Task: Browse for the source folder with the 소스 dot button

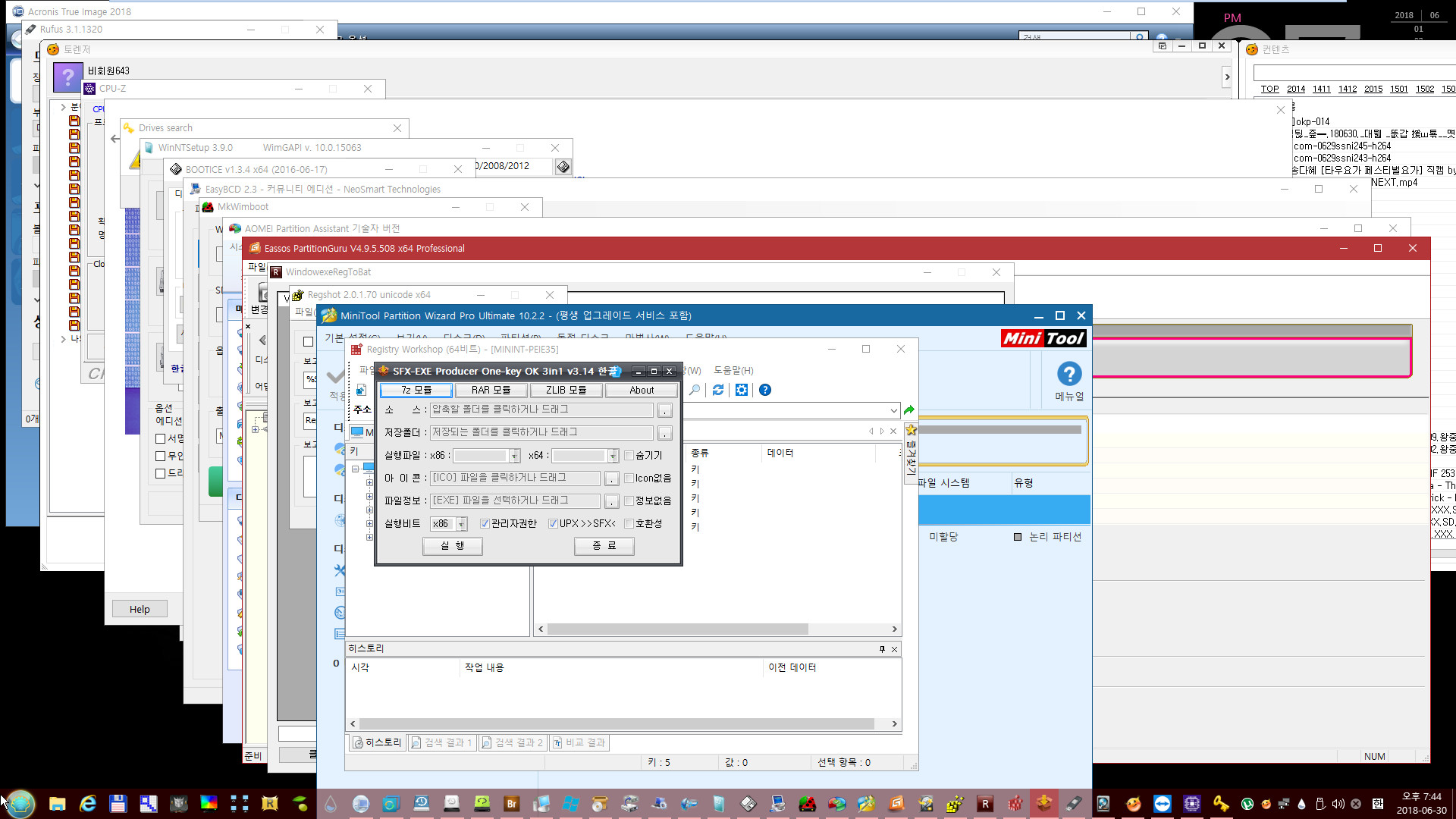Action: (x=664, y=410)
